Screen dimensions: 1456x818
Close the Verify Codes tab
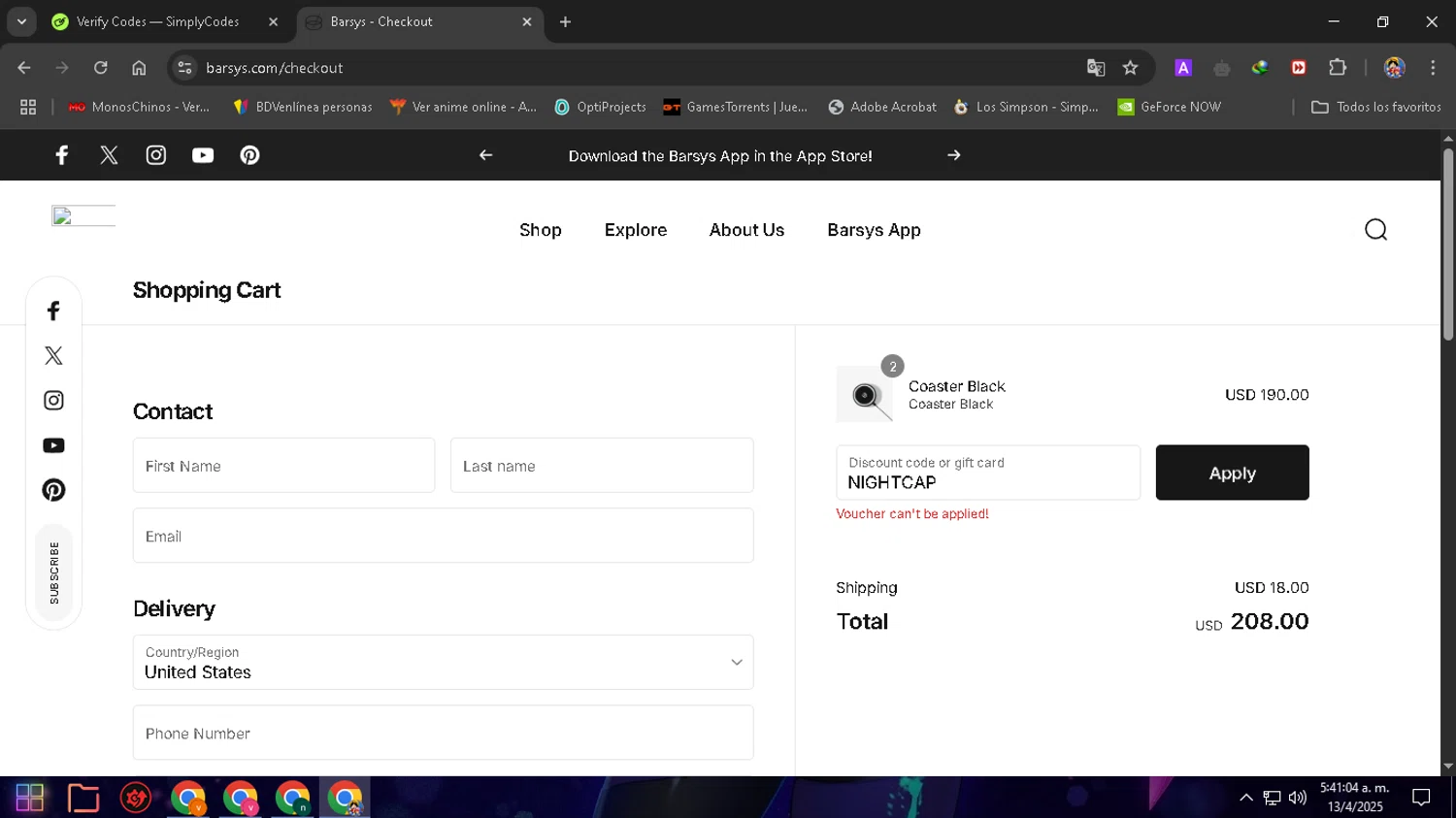(x=273, y=21)
